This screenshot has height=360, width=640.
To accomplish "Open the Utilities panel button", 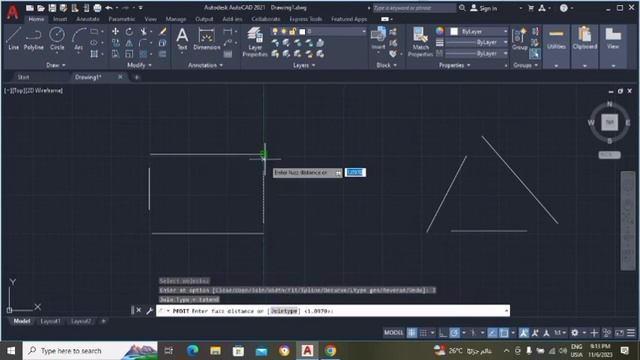I will pos(556,46).
